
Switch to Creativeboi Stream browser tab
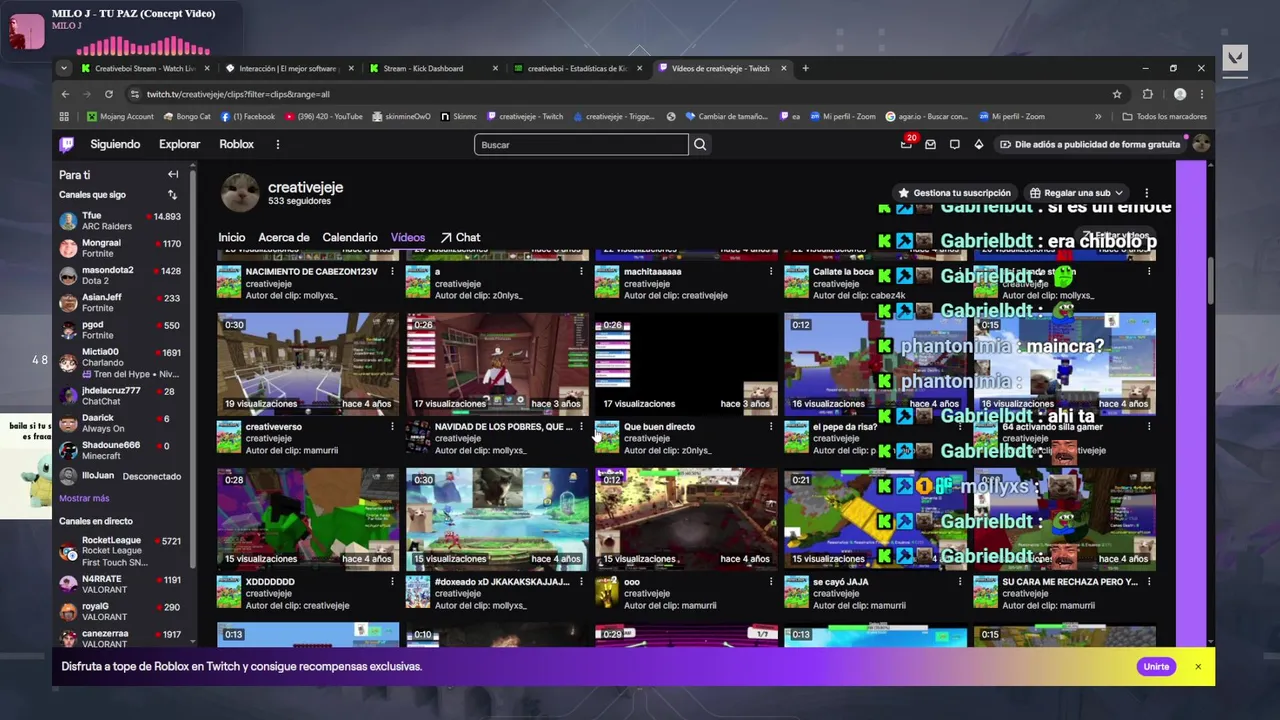point(145,68)
